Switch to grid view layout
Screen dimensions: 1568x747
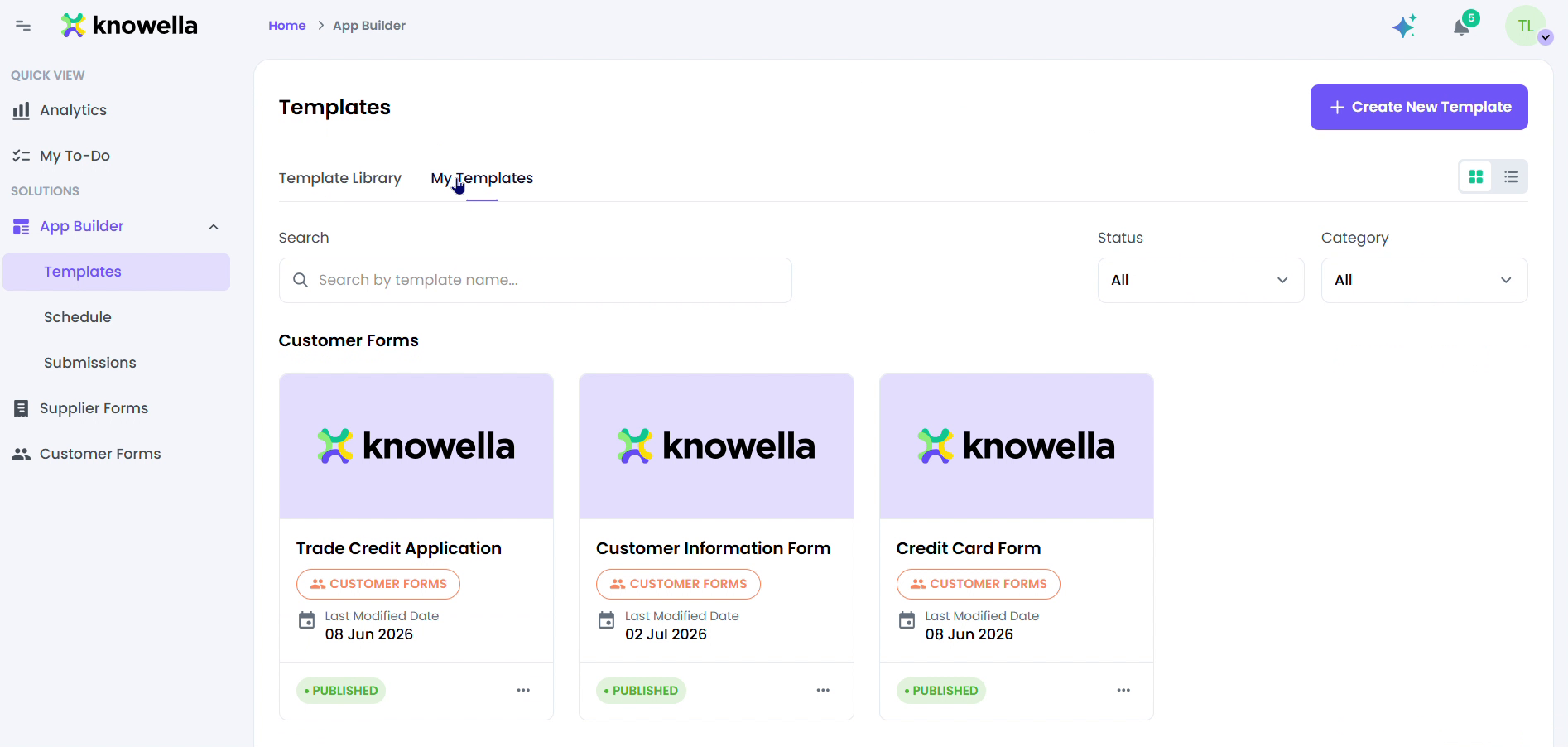click(x=1476, y=176)
